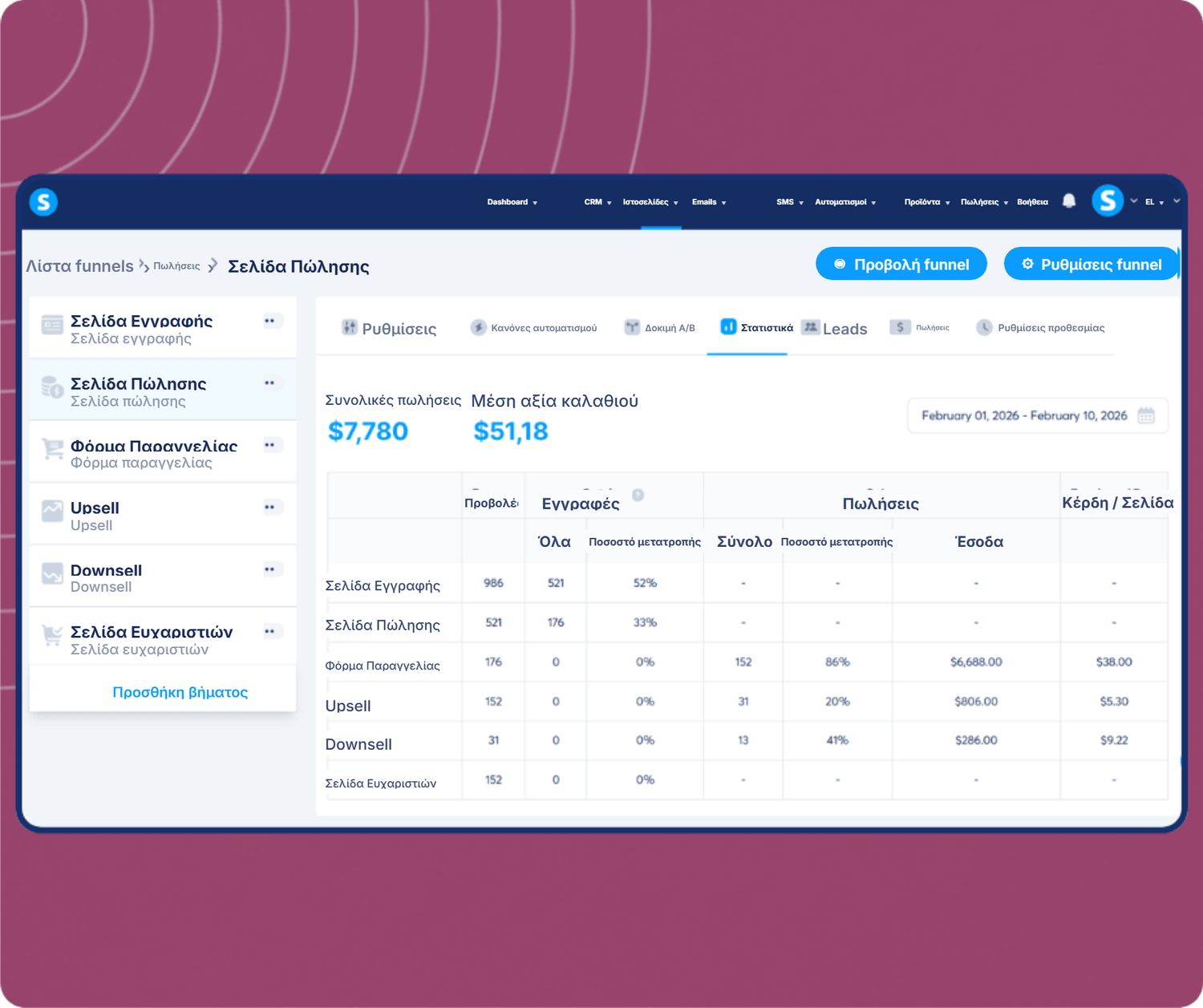The width and height of the screenshot is (1203, 1008).
Task: Expand the Dashboard dropdown menu
Action: (x=512, y=202)
